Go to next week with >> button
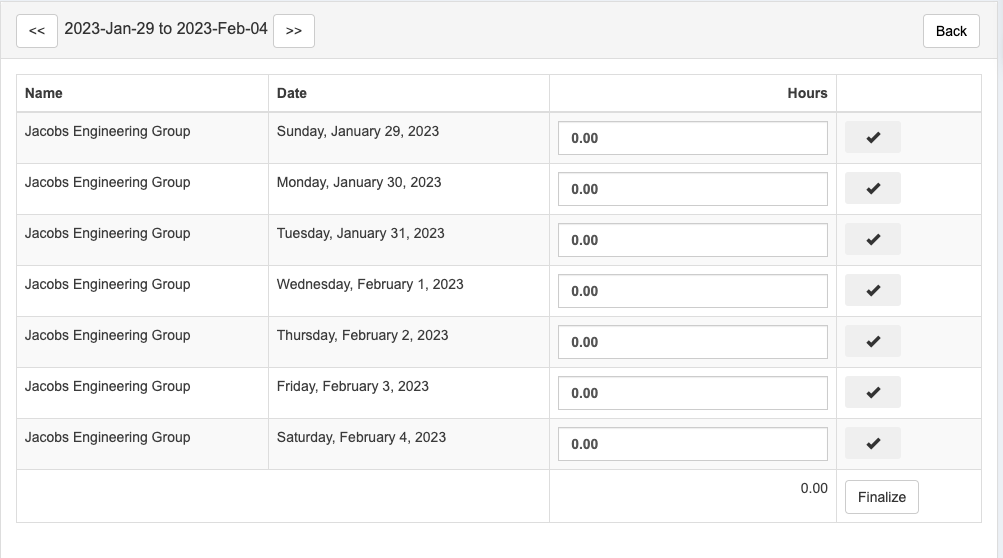Screen dimensions: 1003x558 tap(294, 31)
